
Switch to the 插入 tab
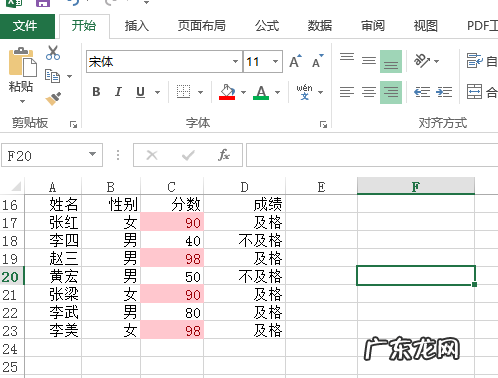point(137,26)
